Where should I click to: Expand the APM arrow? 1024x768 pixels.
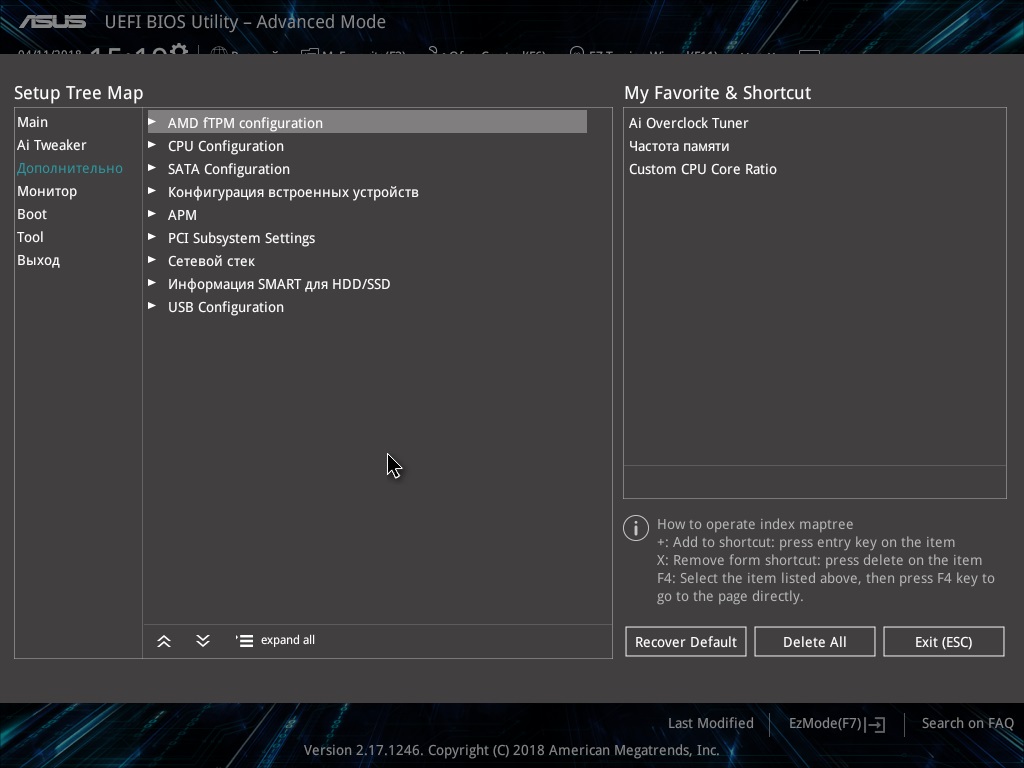(x=152, y=214)
